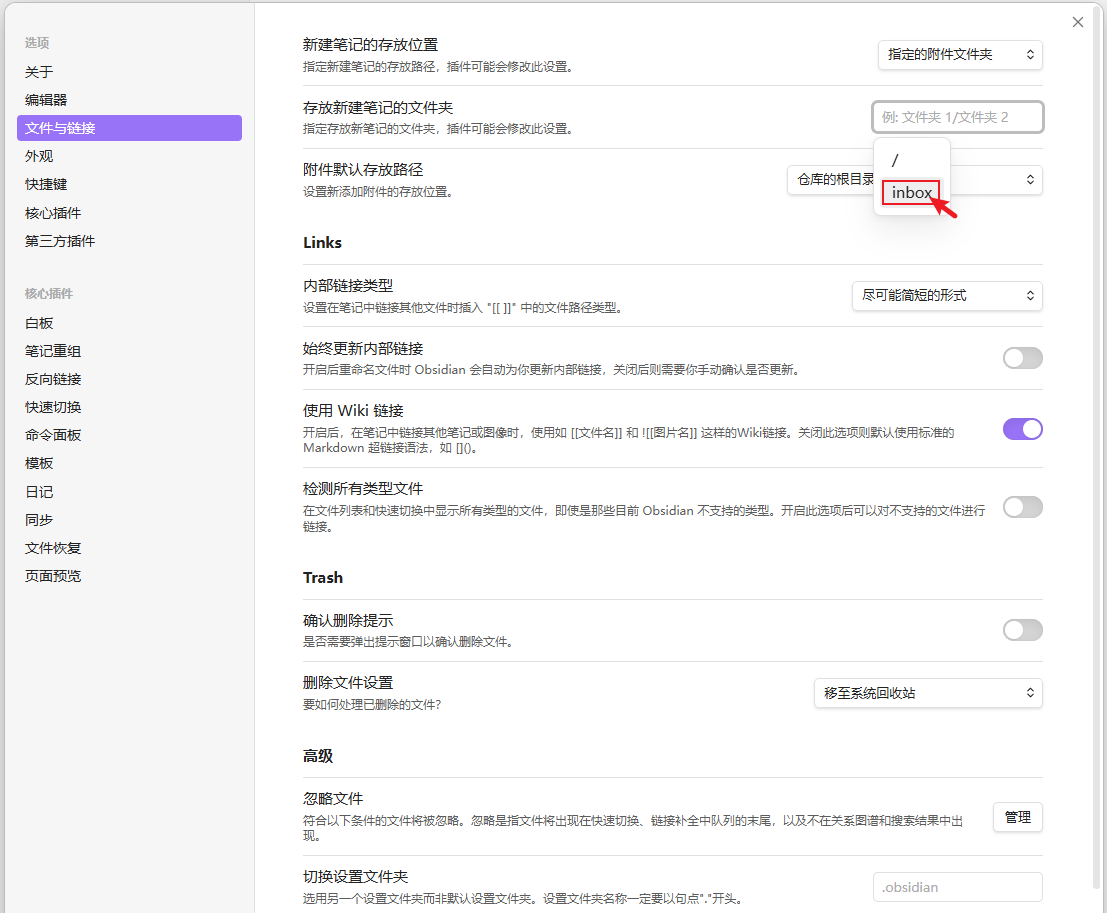Close the settings dialog with X icon

pos(1077,22)
